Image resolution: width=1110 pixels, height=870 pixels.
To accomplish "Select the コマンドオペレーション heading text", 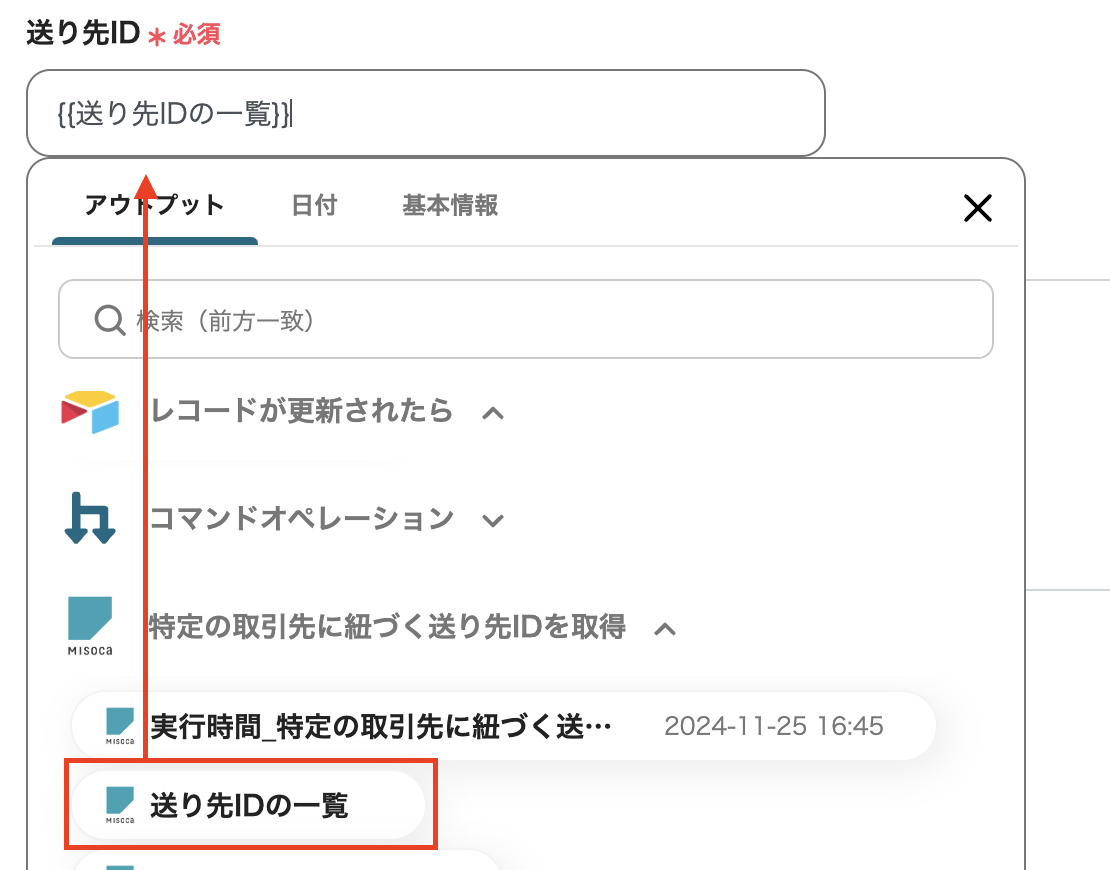I will tap(302, 518).
